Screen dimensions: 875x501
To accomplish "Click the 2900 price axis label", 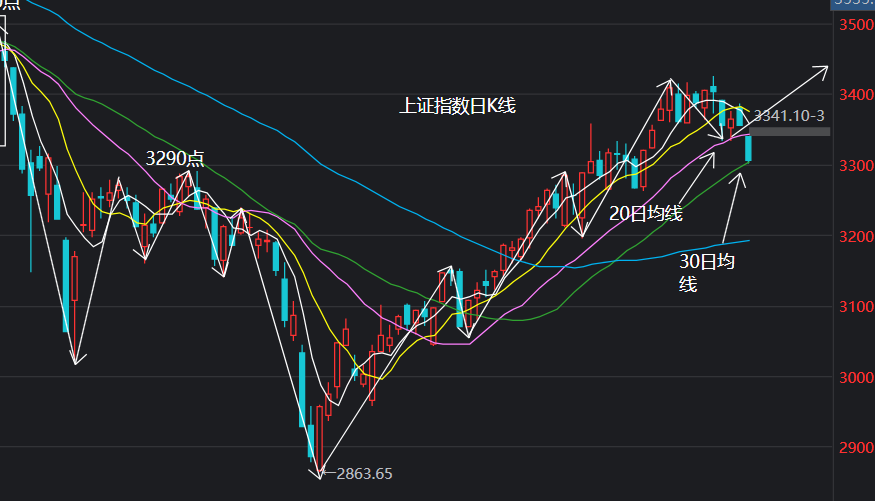I will click(857, 447).
